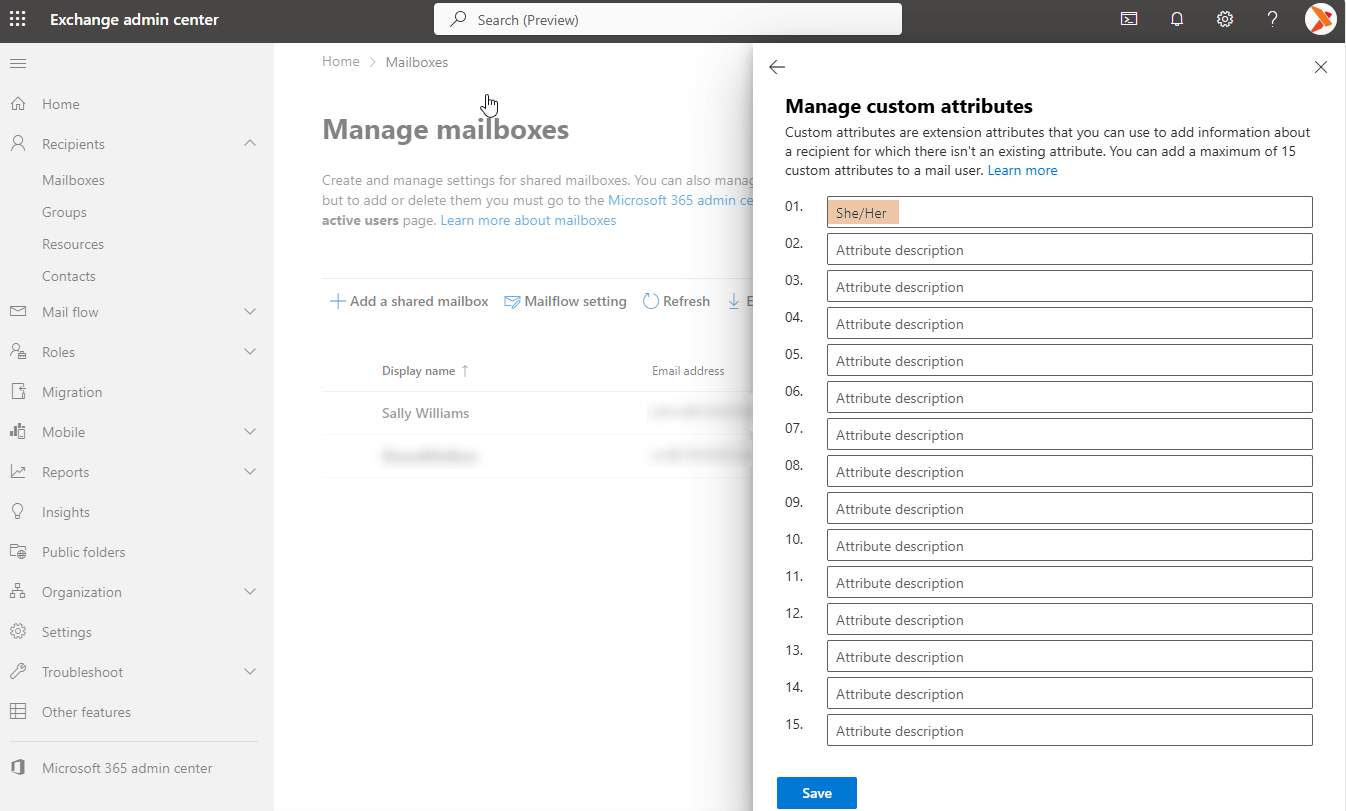This screenshot has width=1346, height=811.
Task: Collapse the Recipients section
Action: click(x=250, y=144)
